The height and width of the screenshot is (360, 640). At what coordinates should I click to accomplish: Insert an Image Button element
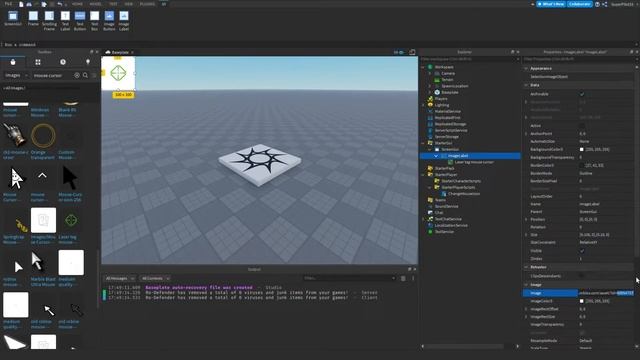[x=109, y=21]
